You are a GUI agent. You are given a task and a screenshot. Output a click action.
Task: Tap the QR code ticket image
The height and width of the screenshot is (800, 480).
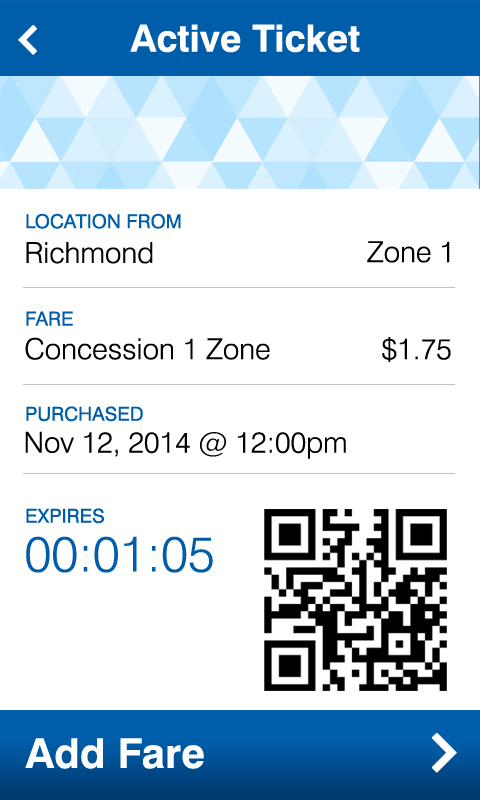click(356, 600)
